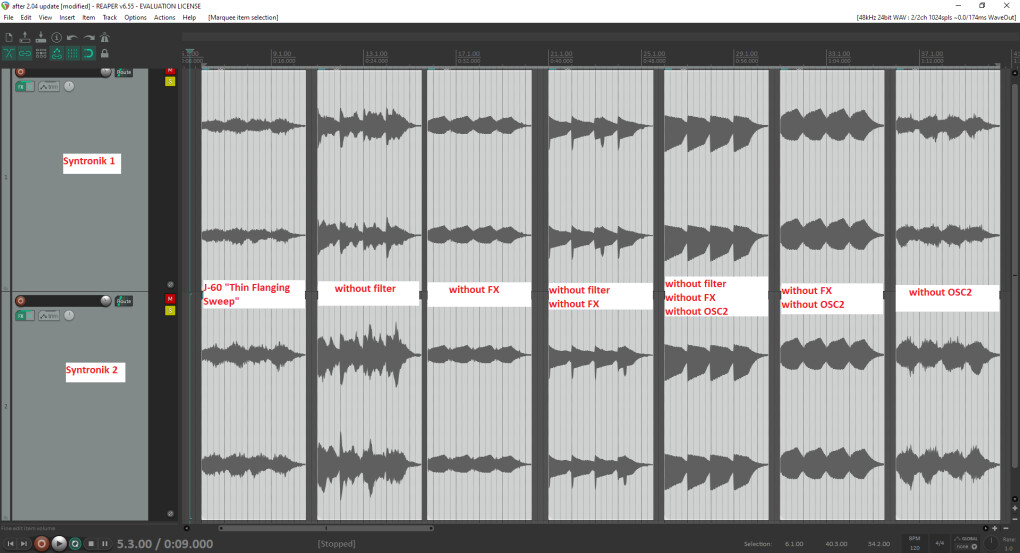The width and height of the screenshot is (1020, 553).
Task: Open the Item menu
Action: [x=88, y=18]
